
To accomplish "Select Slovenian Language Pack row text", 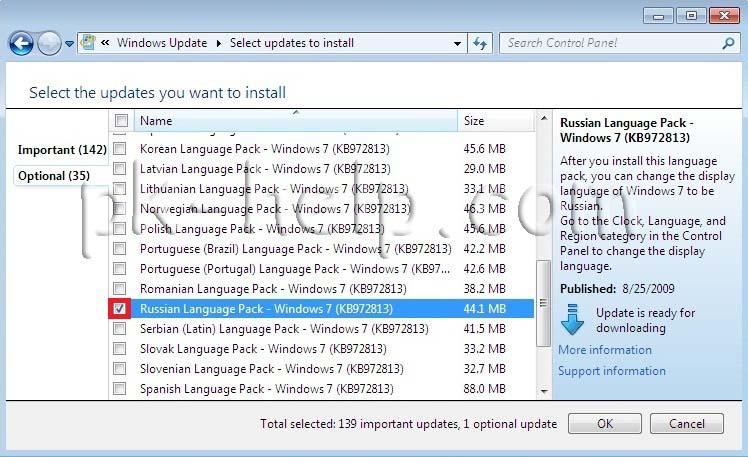I will click(272, 369).
